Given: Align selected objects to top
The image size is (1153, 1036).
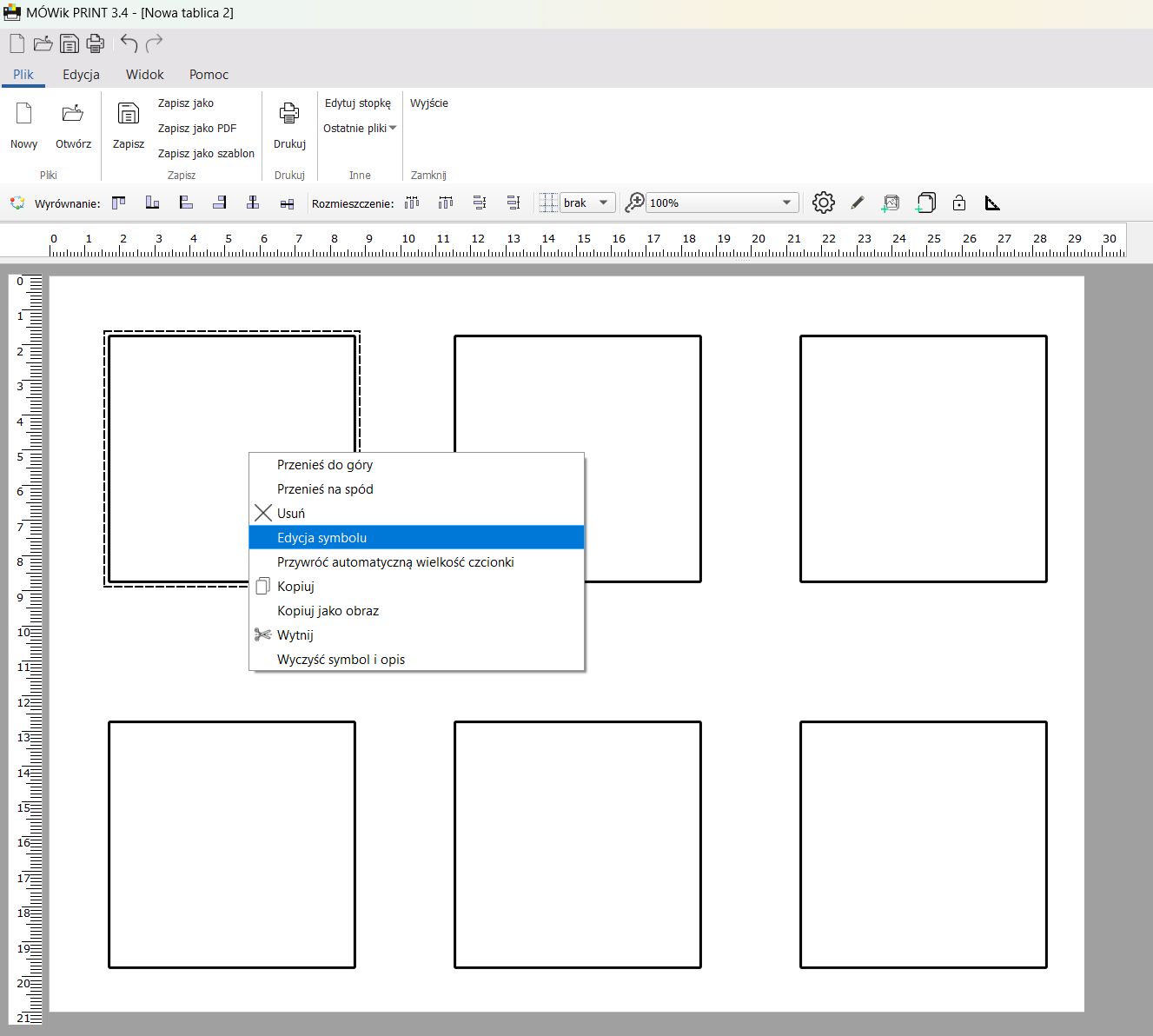Looking at the screenshot, I should click(x=119, y=203).
